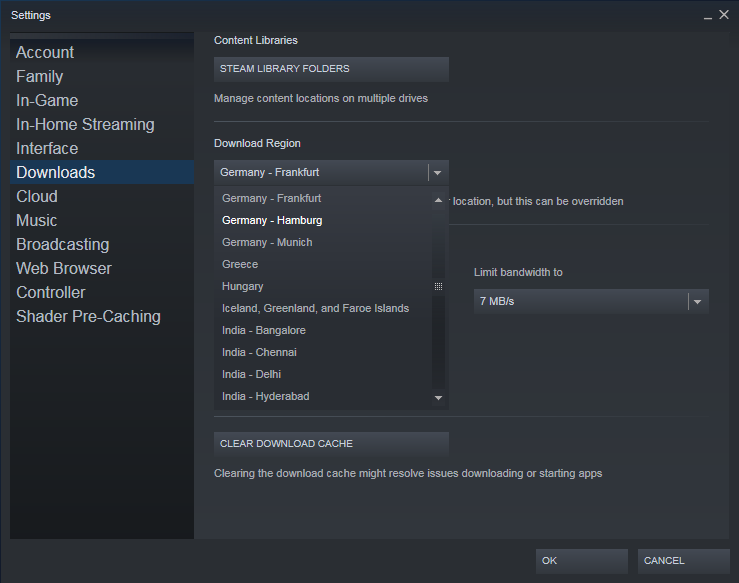This screenshot has width=739, height=583.
Task: Open Web Browser settings
Action: click(102, 268)
